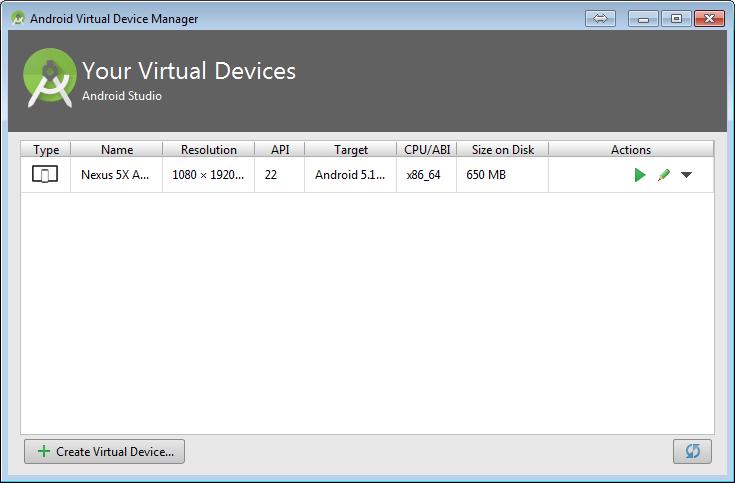Sort by the Type column header
This screenshot has height=483, width=735.
(46, 149)
